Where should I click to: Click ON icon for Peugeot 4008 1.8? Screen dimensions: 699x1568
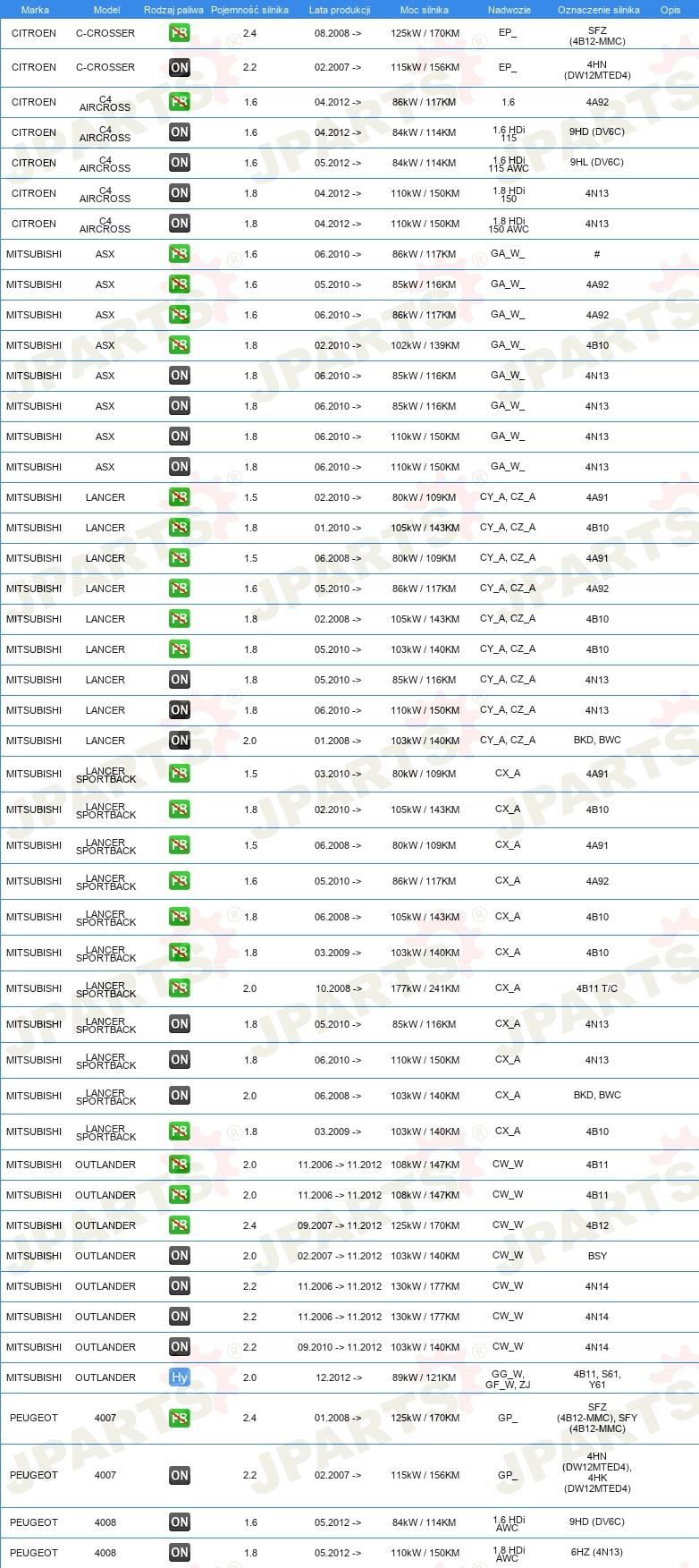[x=180, y=1553]
